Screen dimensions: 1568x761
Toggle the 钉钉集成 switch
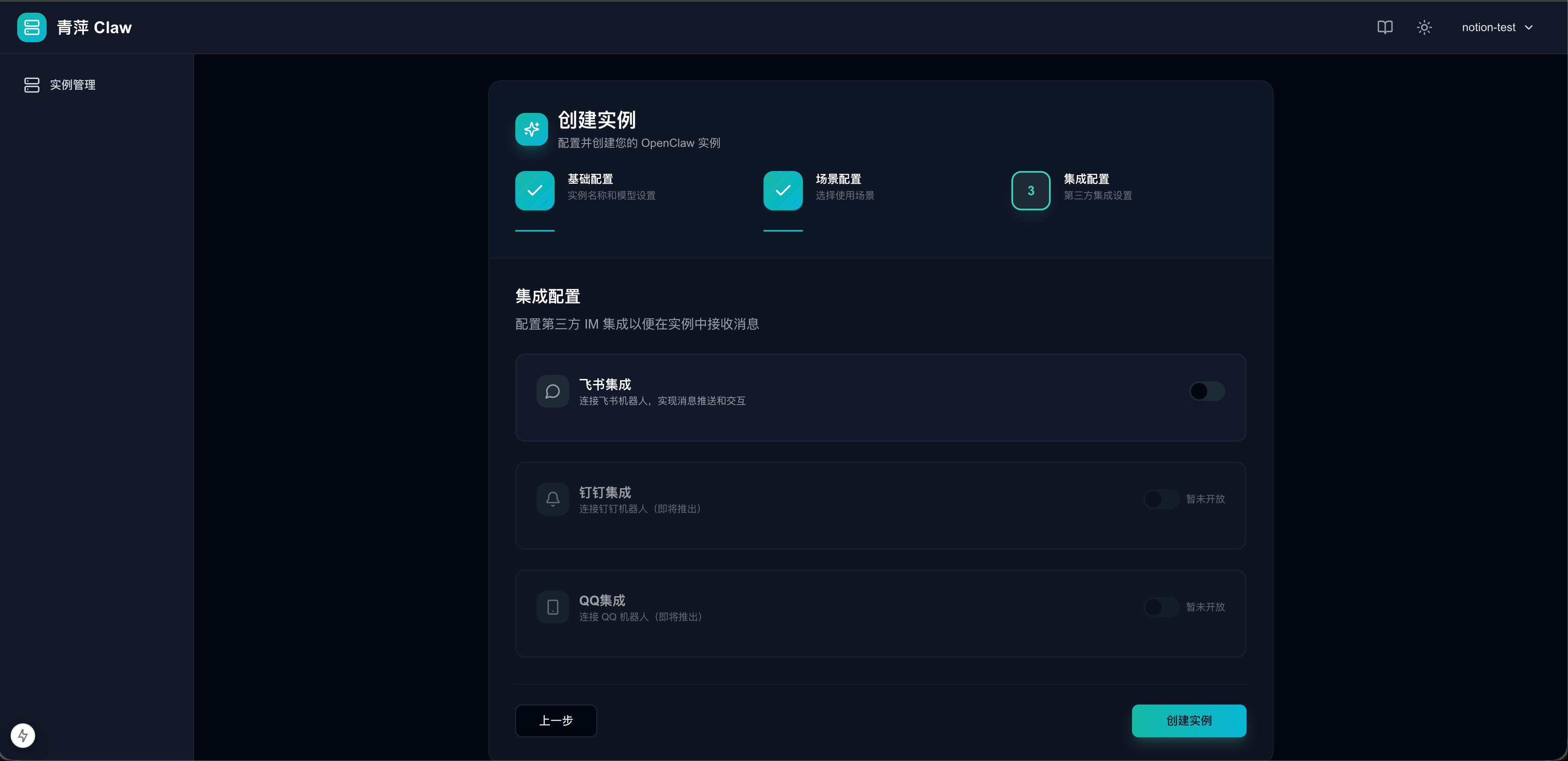coord(1161,499)
